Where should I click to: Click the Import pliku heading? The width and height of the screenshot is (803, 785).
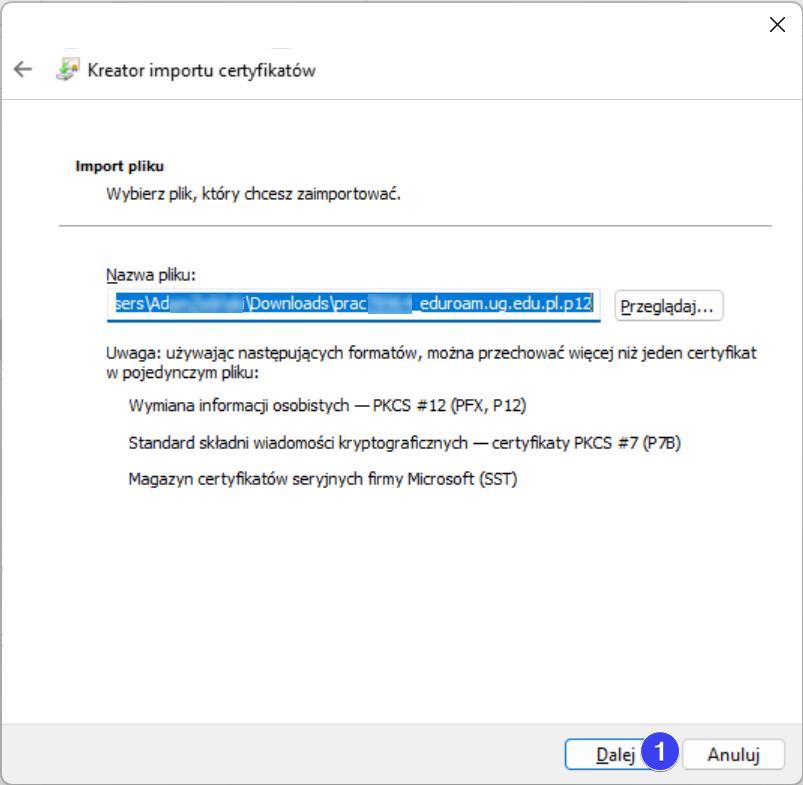point(119,166)
